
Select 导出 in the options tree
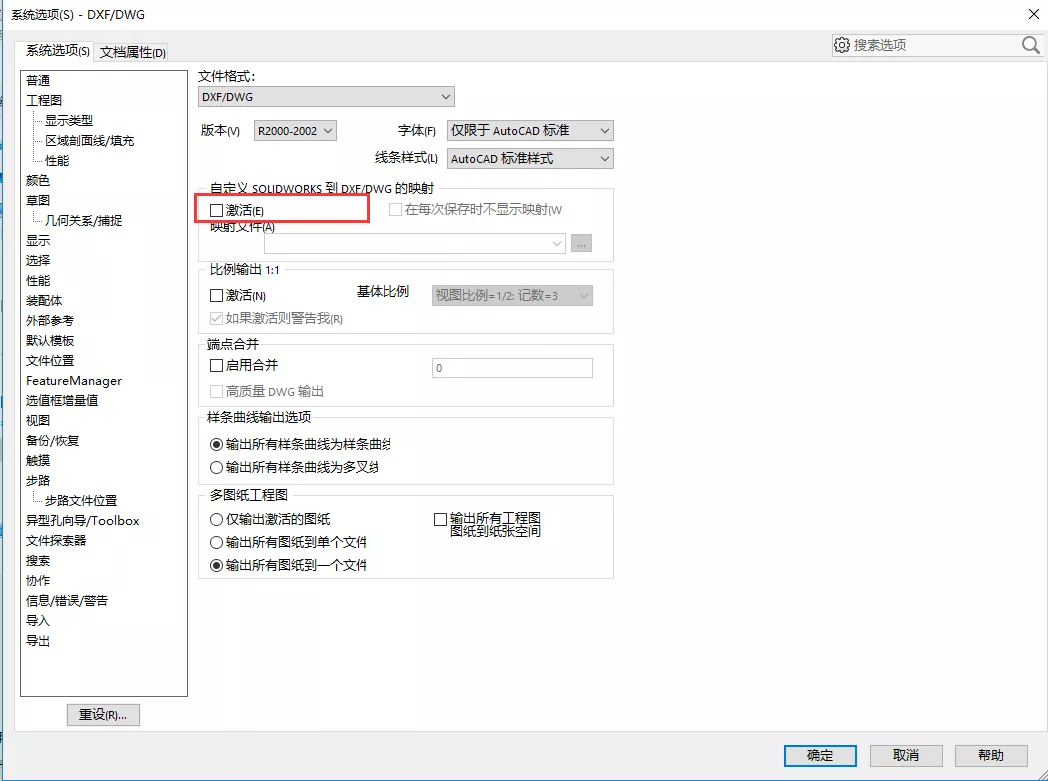click(x=38, y=640)
